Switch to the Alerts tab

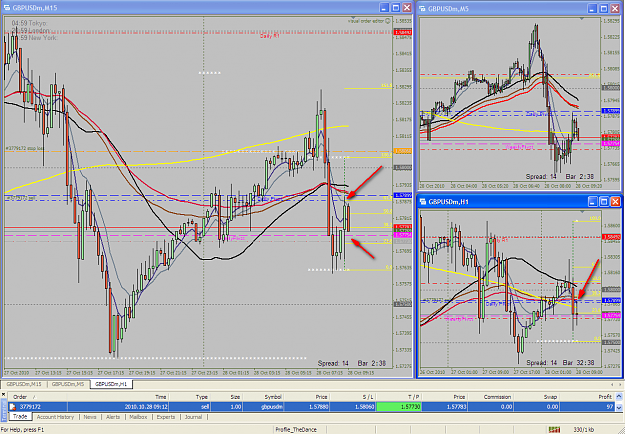(113, 417)
